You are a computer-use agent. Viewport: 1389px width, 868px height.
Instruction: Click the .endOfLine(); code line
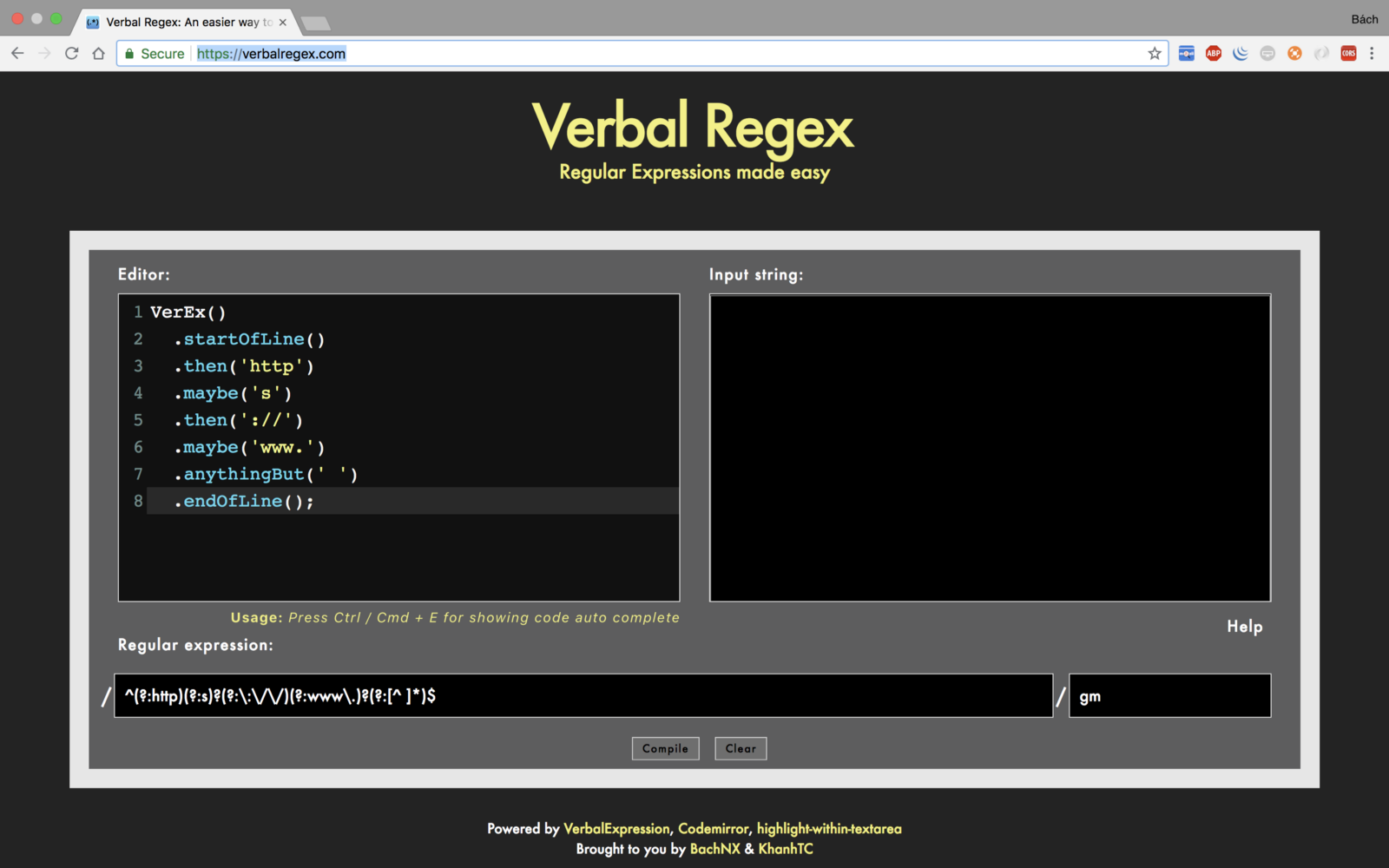244,501
